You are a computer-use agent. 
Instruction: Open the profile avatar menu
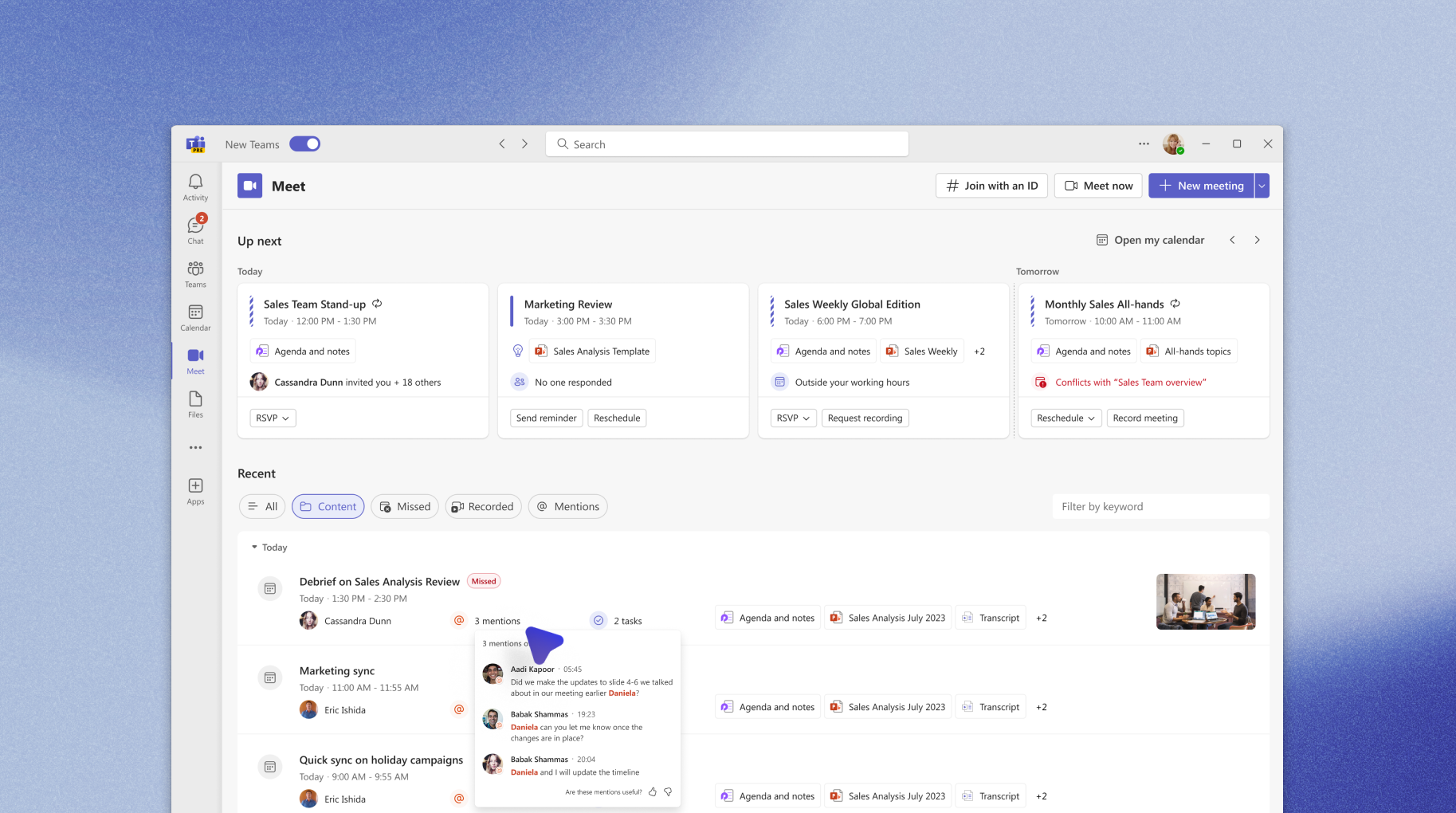1173,144
